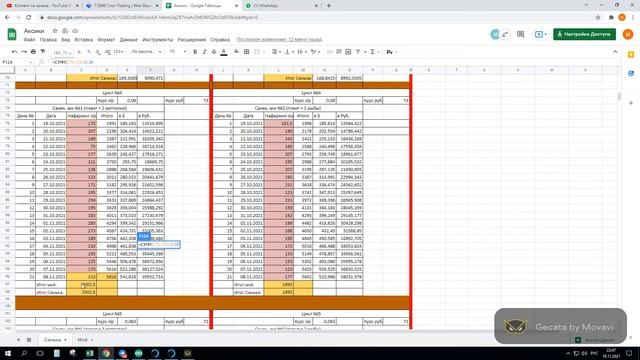Viewport: 640px width, 360px height.
Task: Add a new sheet with plus
Action: pos(18,340)
